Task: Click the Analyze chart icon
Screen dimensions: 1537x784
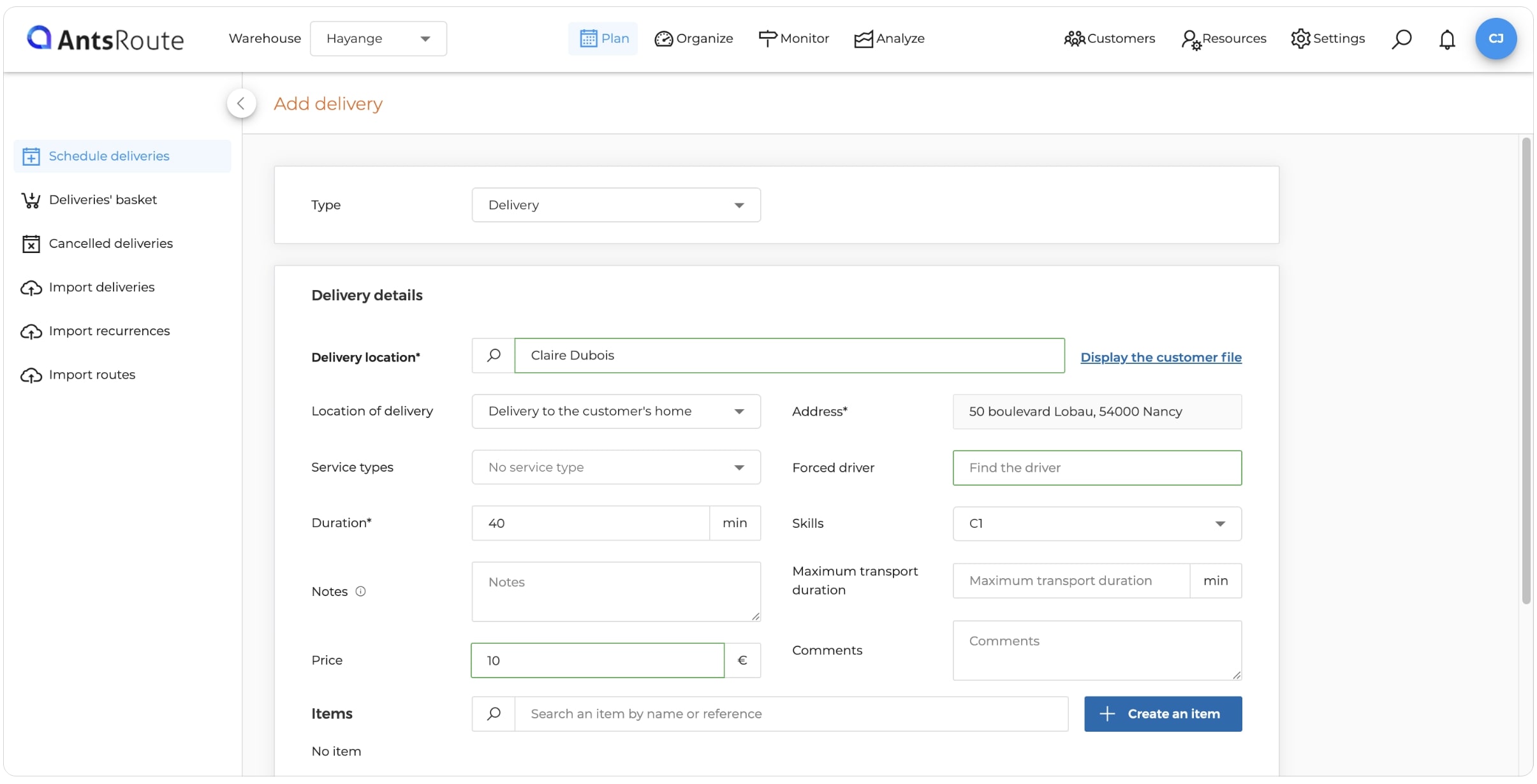Action: click(864, 39)
